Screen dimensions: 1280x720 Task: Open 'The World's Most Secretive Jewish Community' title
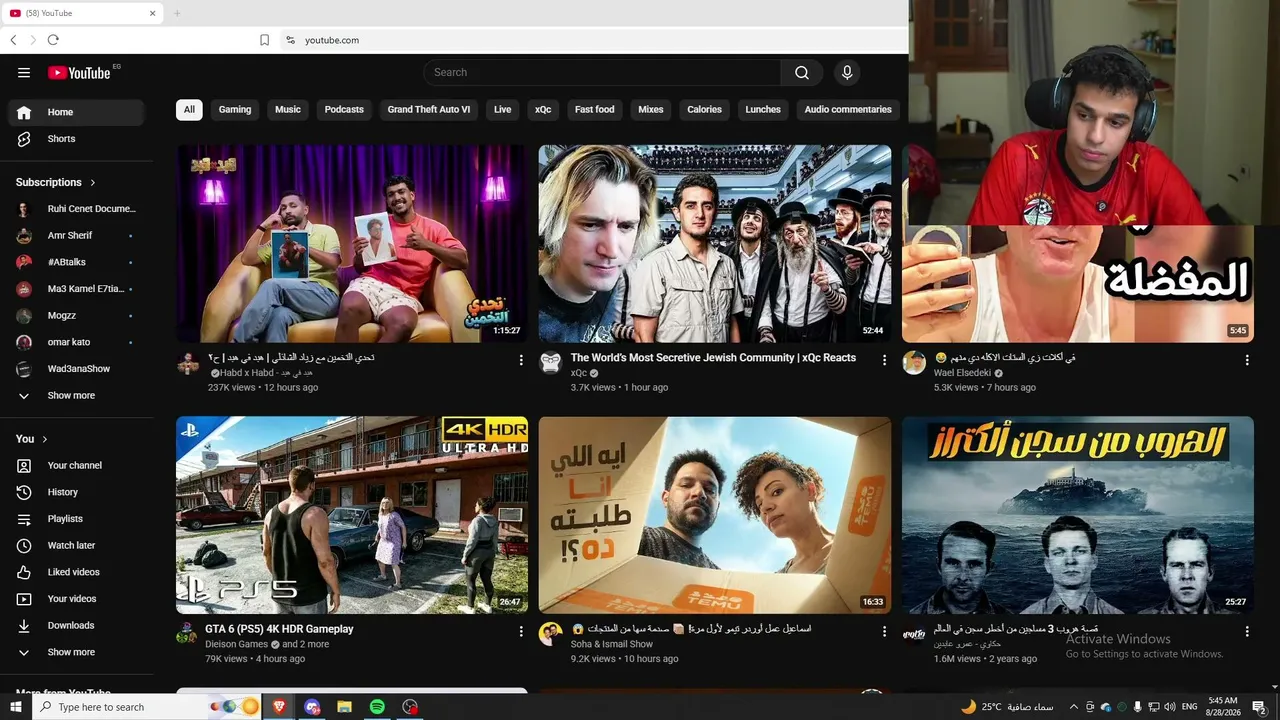[713, 358]
